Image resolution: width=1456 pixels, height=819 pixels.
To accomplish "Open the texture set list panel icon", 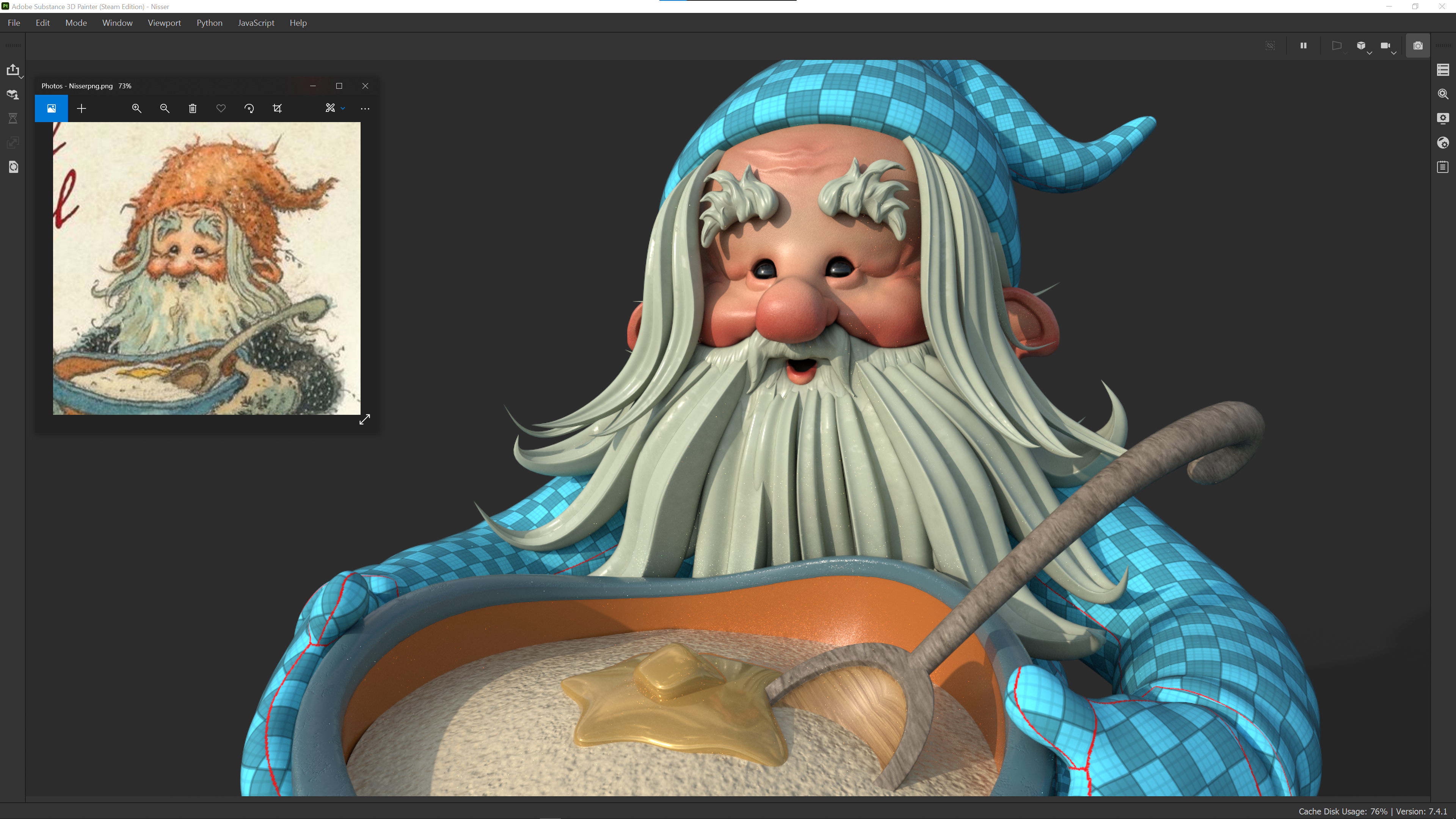I will tap(1443, 69).
